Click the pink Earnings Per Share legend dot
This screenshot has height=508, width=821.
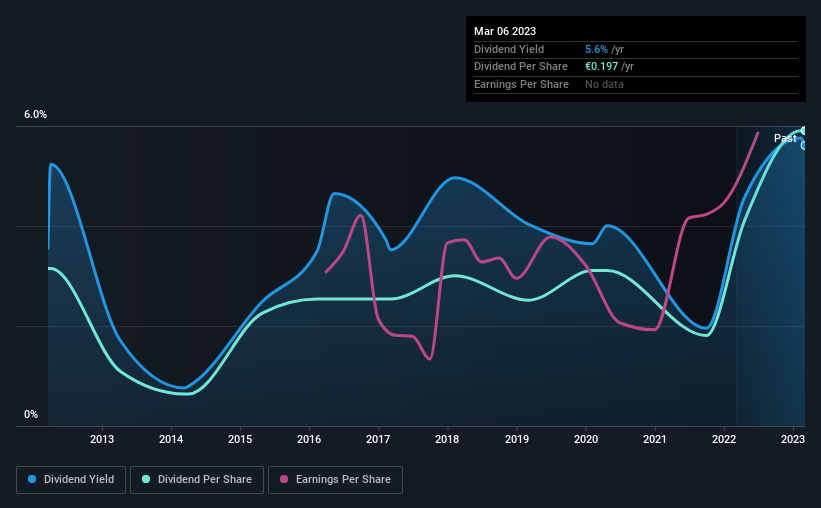(284, 479)
